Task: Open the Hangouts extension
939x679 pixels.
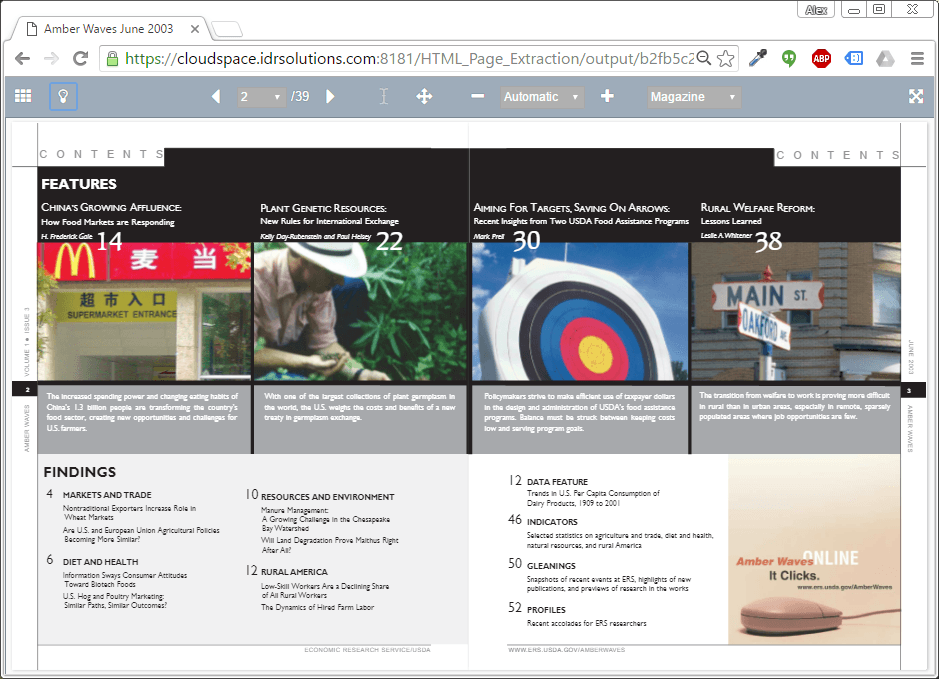Action: click(789, 58)
